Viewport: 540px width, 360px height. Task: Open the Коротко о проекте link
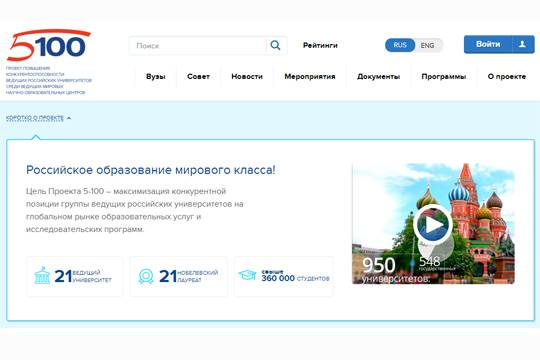[35, 118]
